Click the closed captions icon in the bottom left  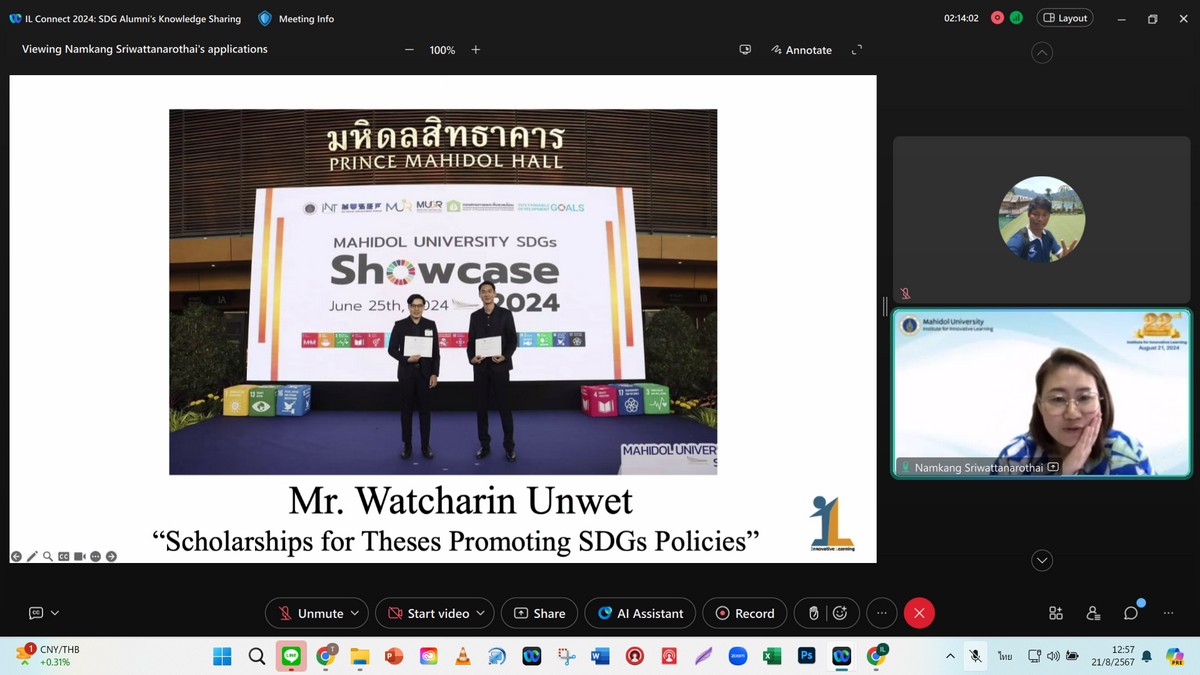coord(36,613)
